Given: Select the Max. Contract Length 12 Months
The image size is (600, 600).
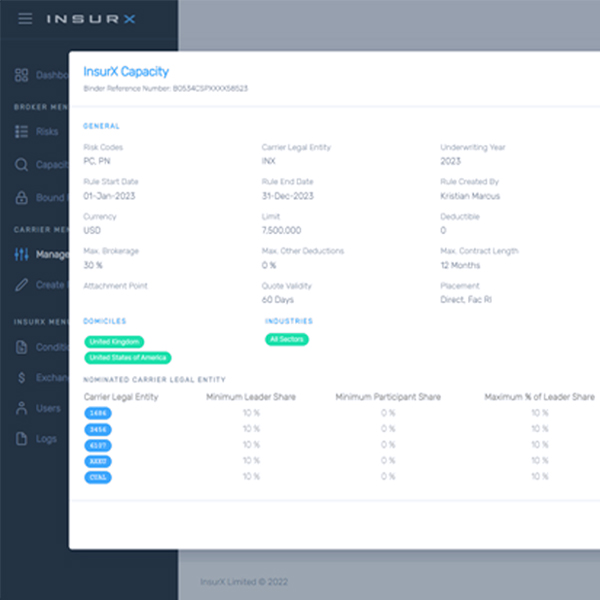Looking at the screenshot, I should pyautogui.click(x=460, y=265).
